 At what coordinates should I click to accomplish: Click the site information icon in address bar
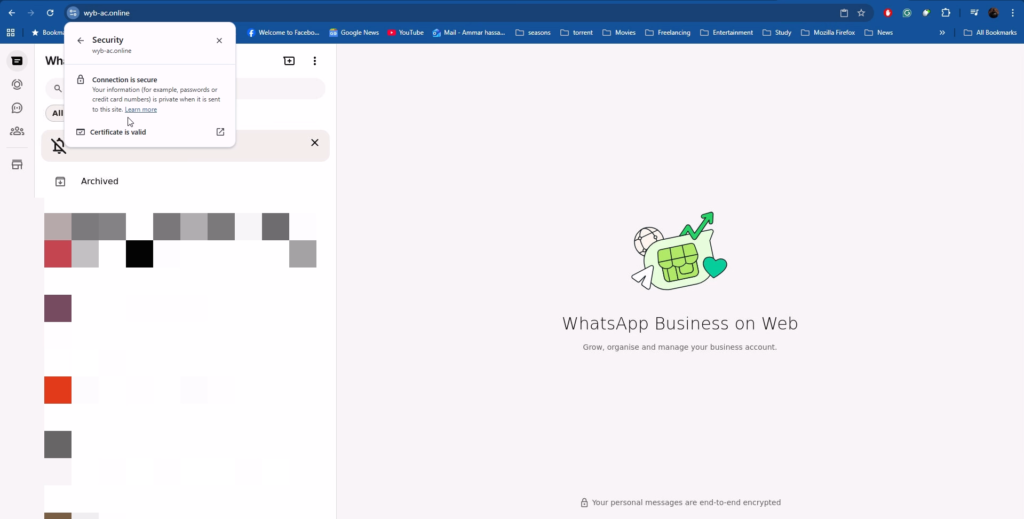click(x=73, y=13)
